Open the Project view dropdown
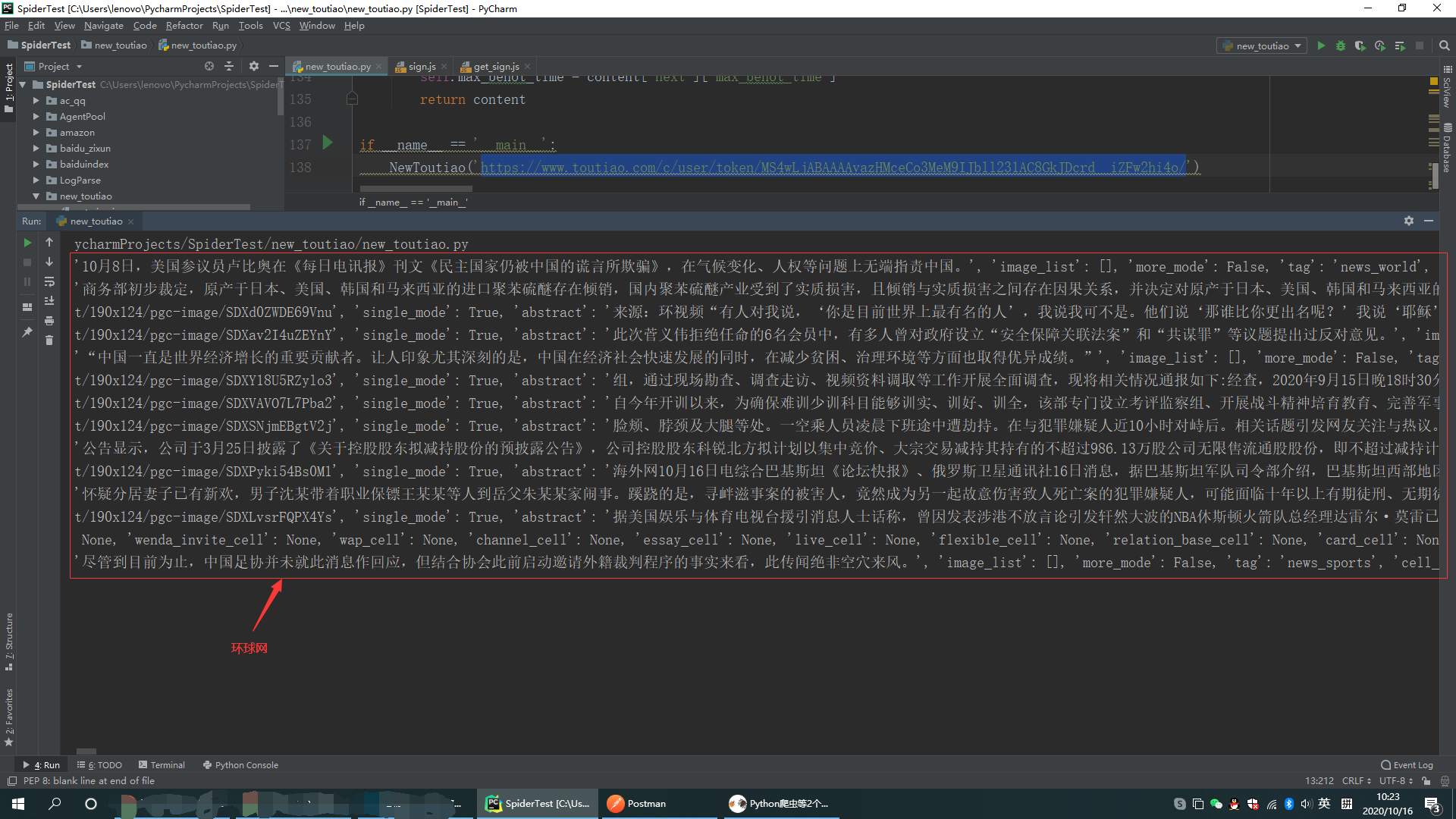Image resolution: width=1456 pixels, height=819 pixels. tap(53, 67)
